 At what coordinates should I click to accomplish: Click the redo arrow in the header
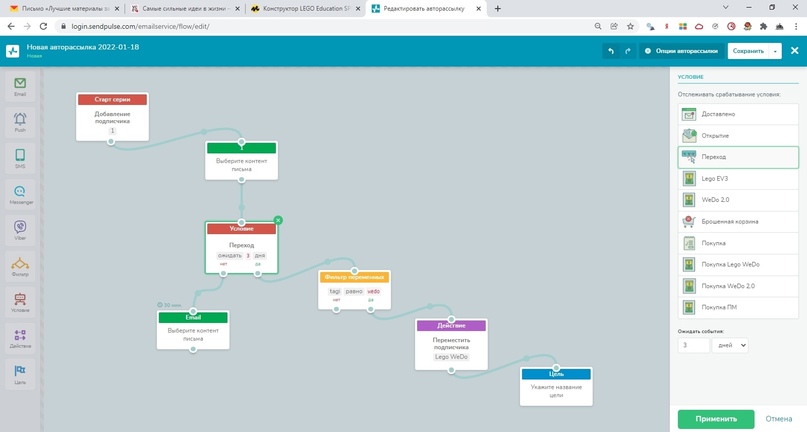coord(628,51)
